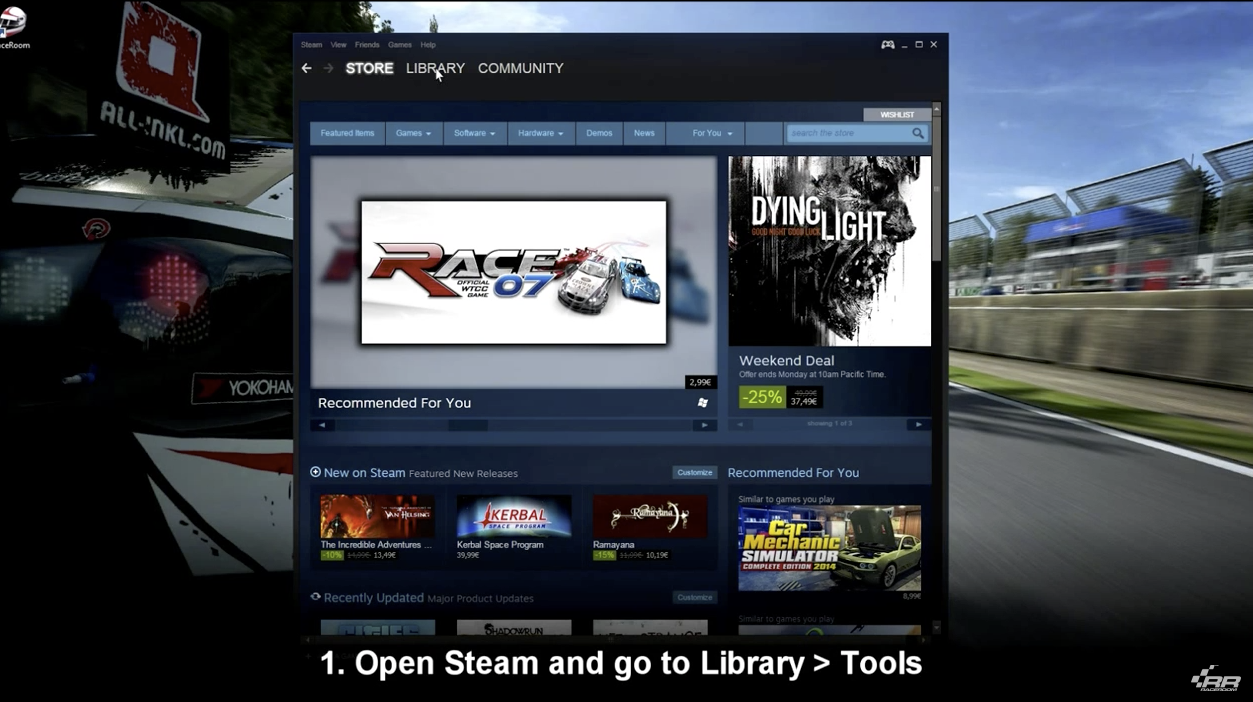Viewport: 1253px width, 702px height.
Task: Open the Shadowrun recently updated thumbnail
Action: pyautogui.click(x=514, y=628)
